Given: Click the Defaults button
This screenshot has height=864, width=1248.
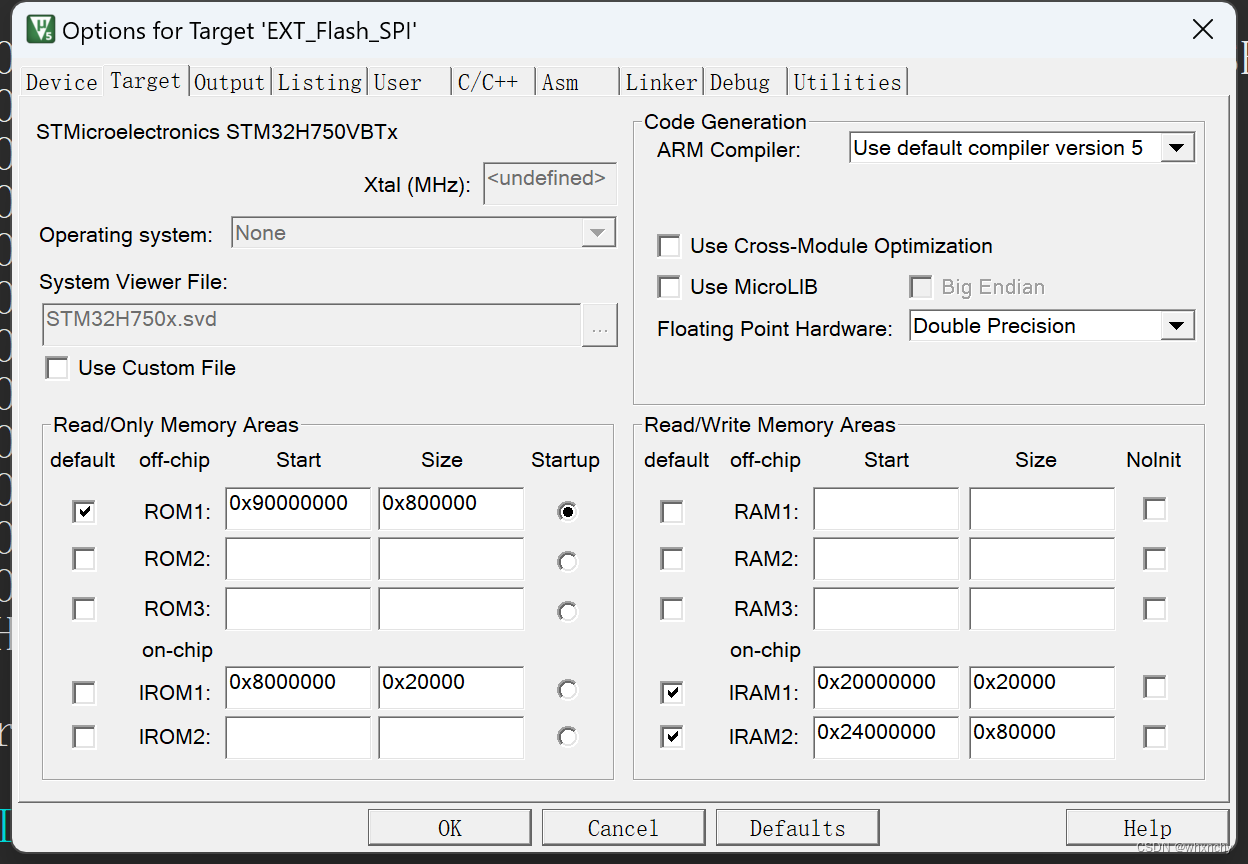Looking at the screenshot, I should (797, 827).
